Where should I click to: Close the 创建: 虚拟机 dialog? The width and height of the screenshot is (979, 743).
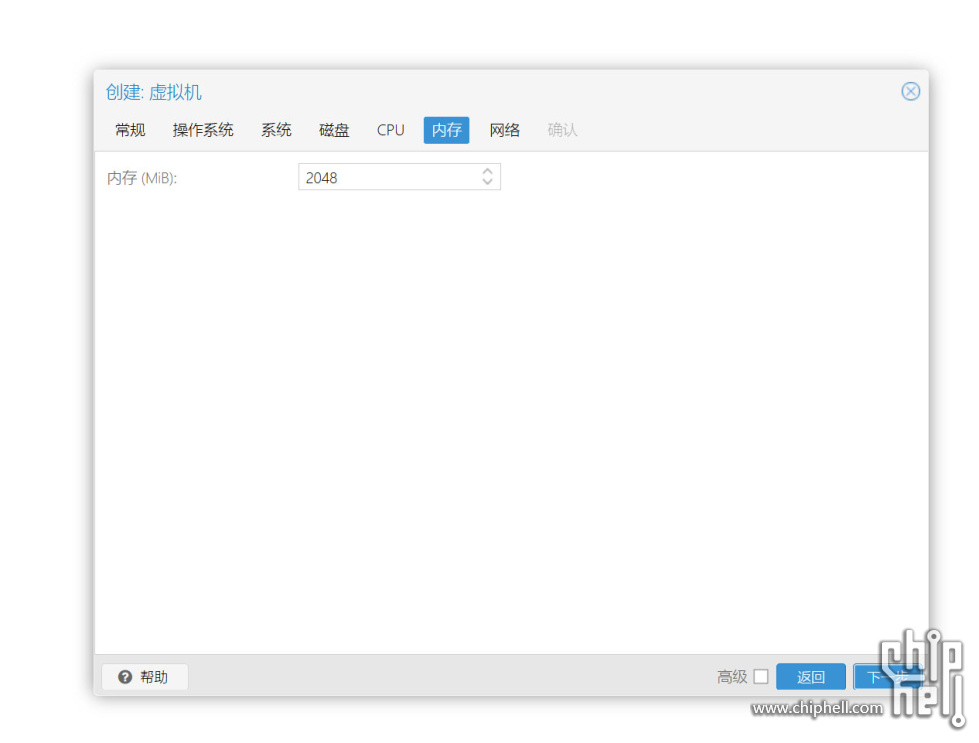point(910,92)
